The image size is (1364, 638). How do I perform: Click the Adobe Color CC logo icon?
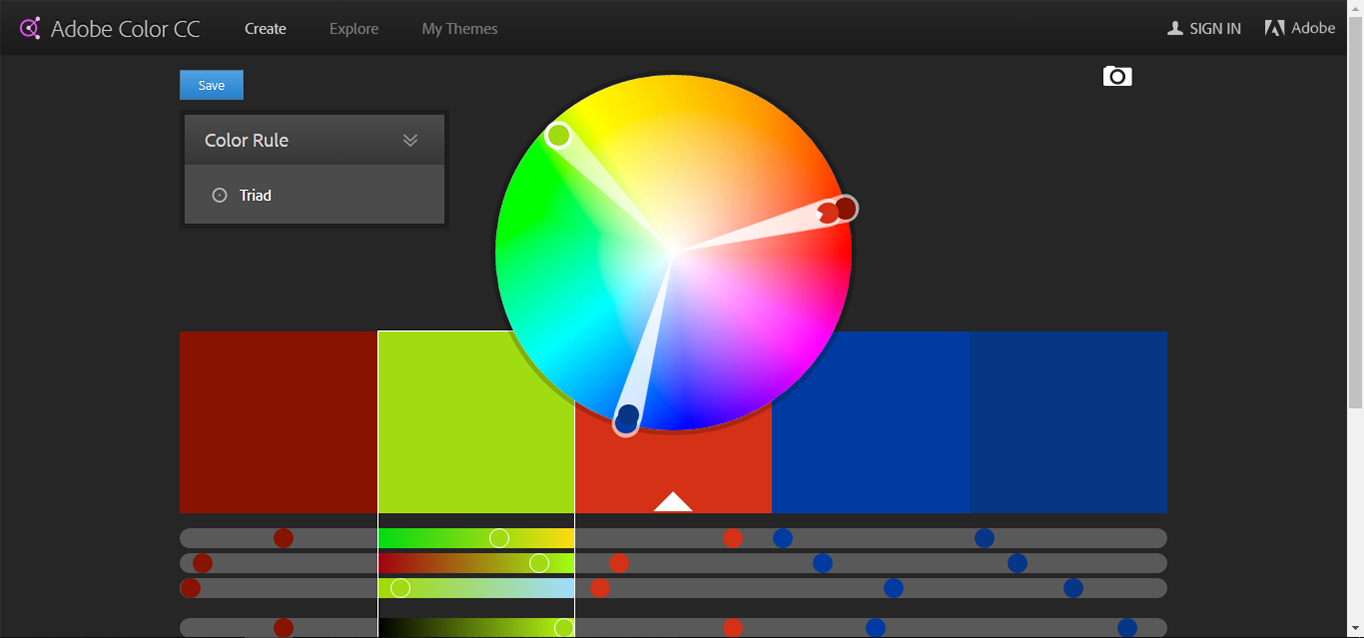[x=29, y=27]
